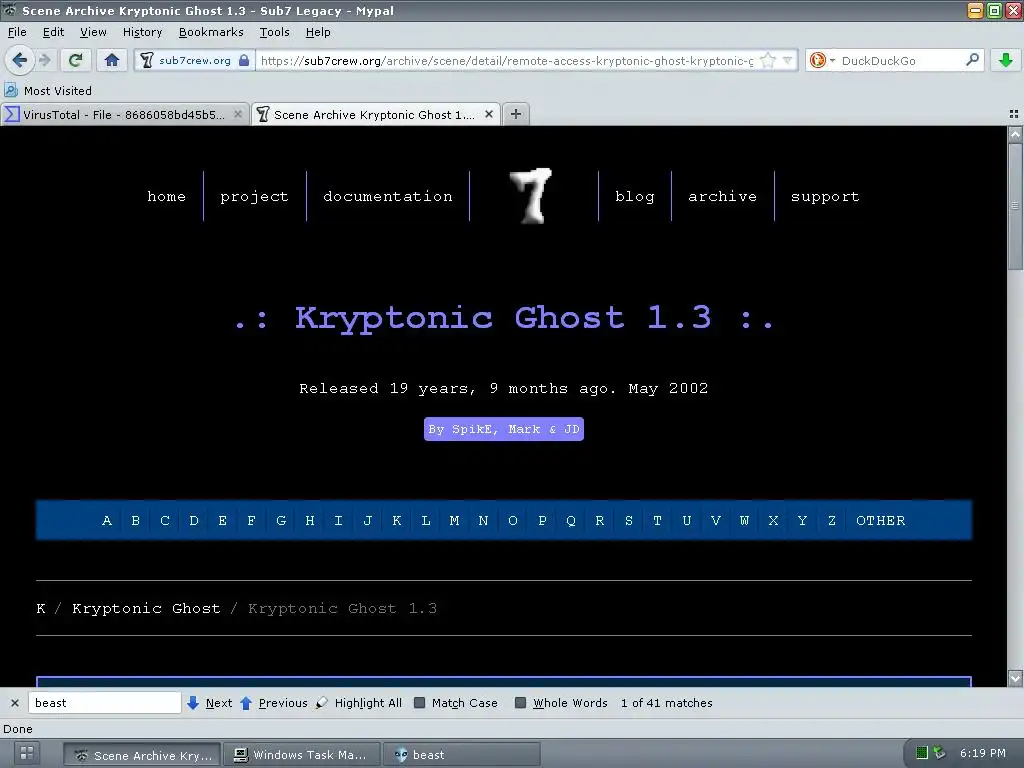
Task: Switch to Windows Task Manager in taskbar
Action: [x=302, y=755]
